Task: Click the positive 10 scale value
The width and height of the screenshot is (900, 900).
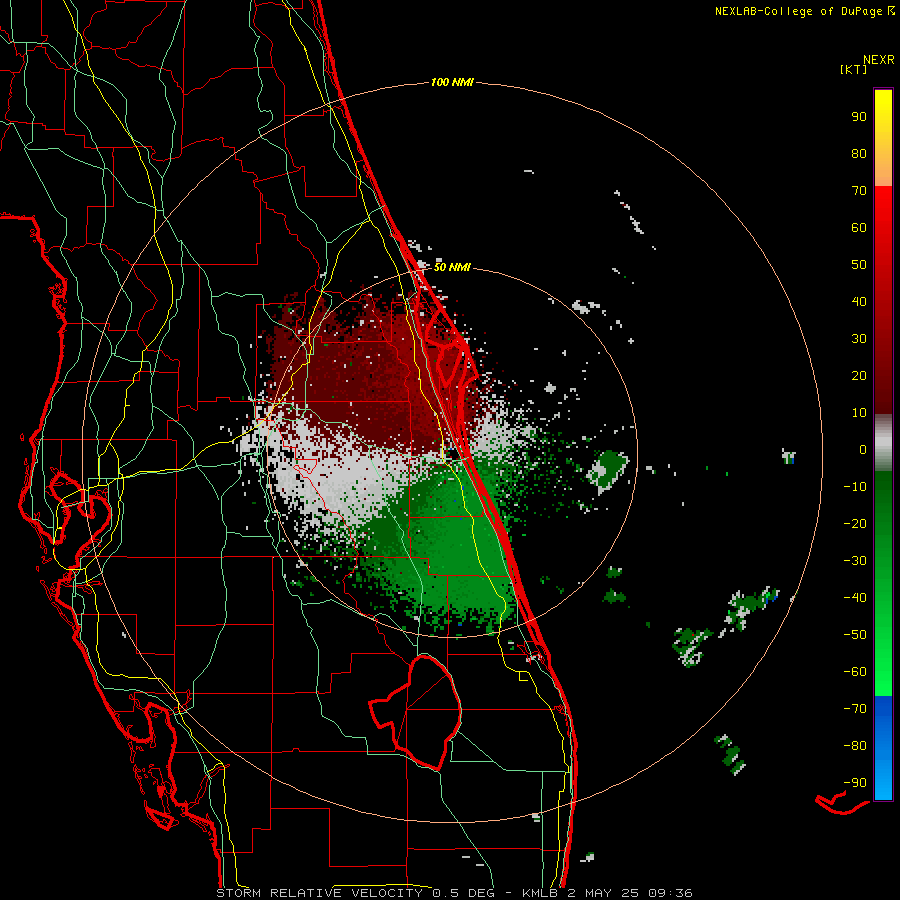Action: (859, 413)
